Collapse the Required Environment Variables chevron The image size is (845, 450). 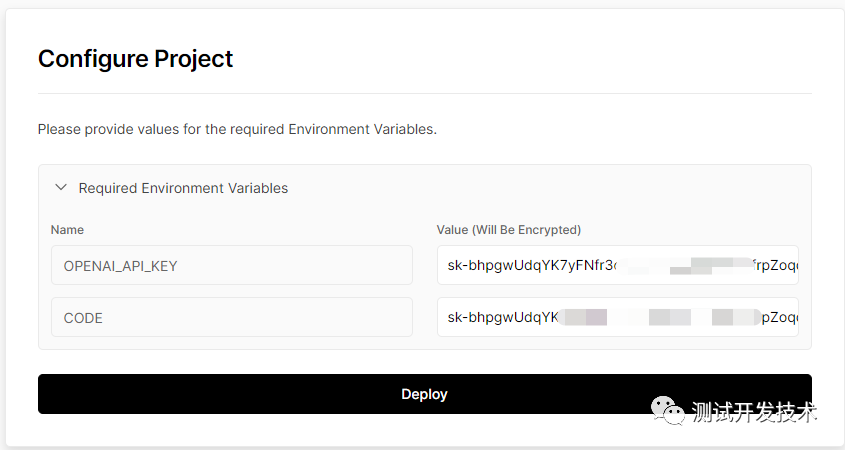pyautogui.click(x=61, y=187)
